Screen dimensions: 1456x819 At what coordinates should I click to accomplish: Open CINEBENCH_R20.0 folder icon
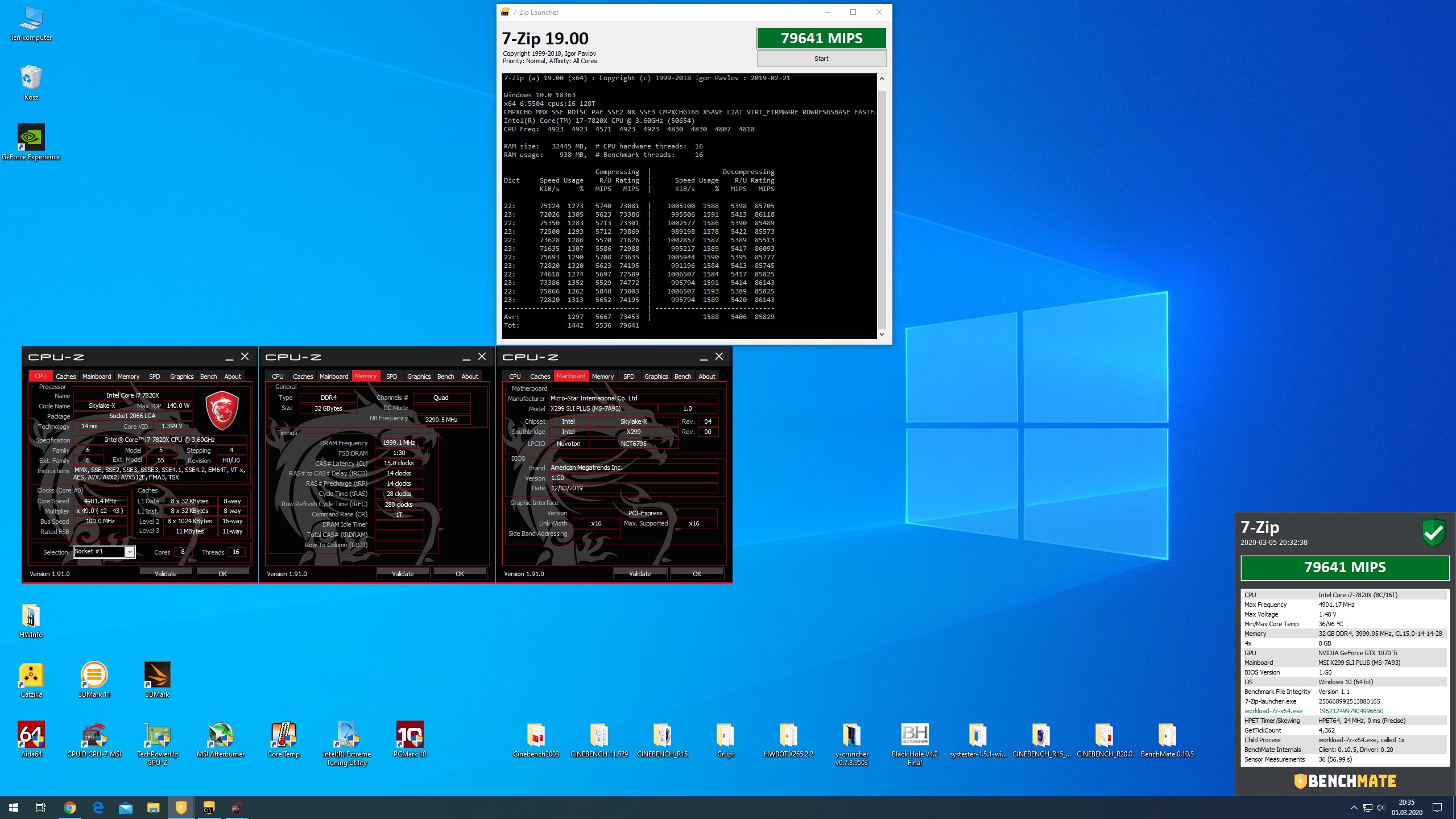click(1104, 739)
